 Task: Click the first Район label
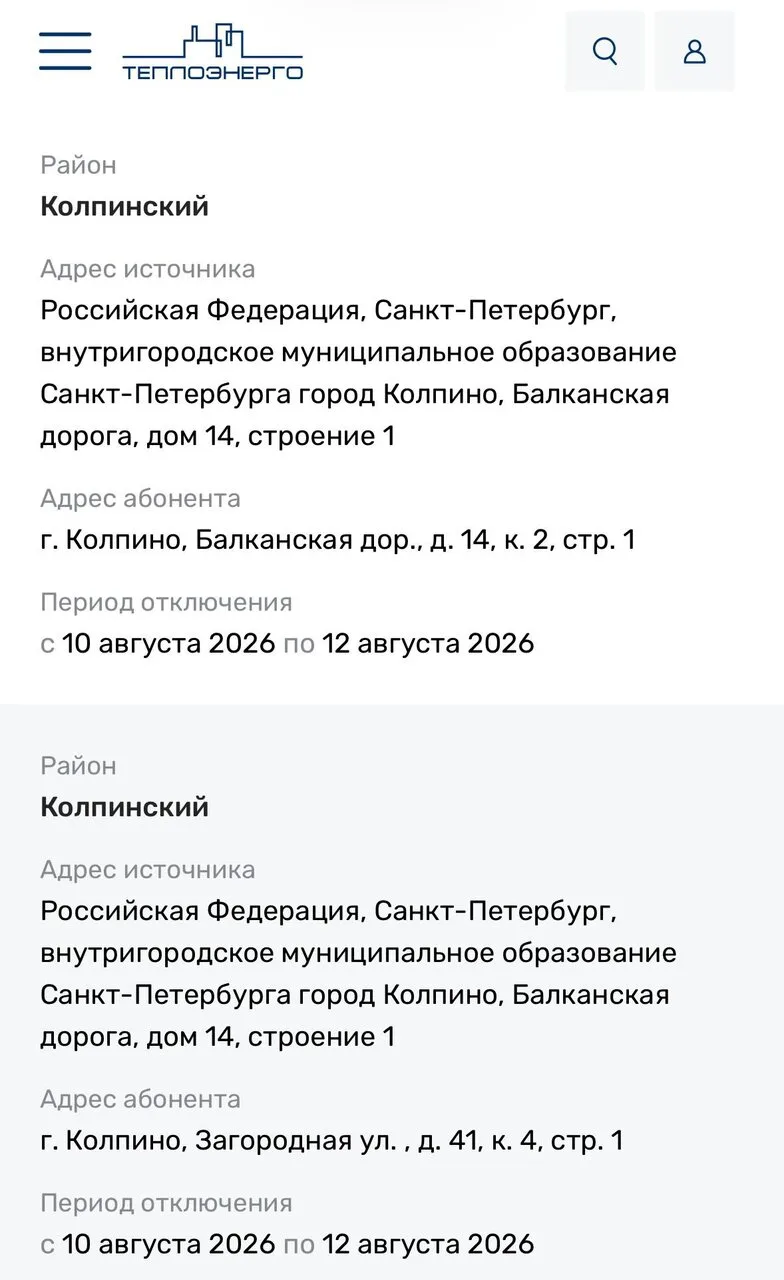click(x=78, y=165)
